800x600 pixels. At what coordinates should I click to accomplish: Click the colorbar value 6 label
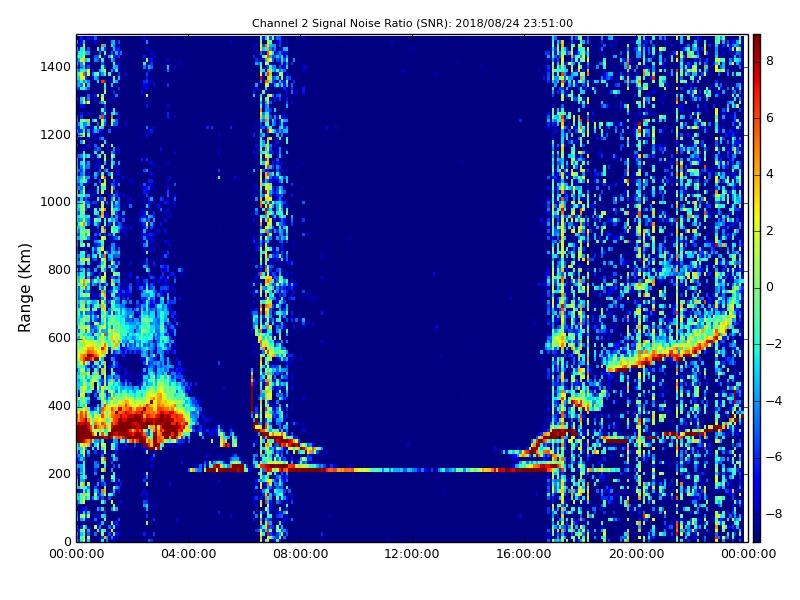click(770, 118)
